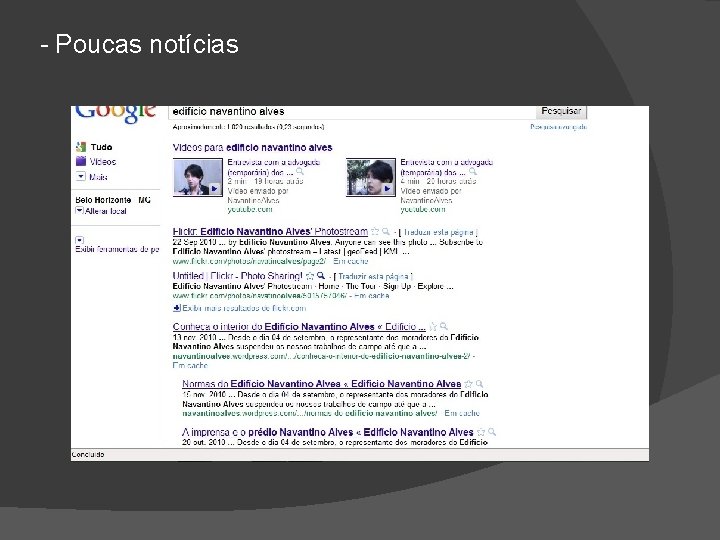Click Traduzir esta página for Untitled result
The height and width of the screenshot is (540, 720).
375,276
